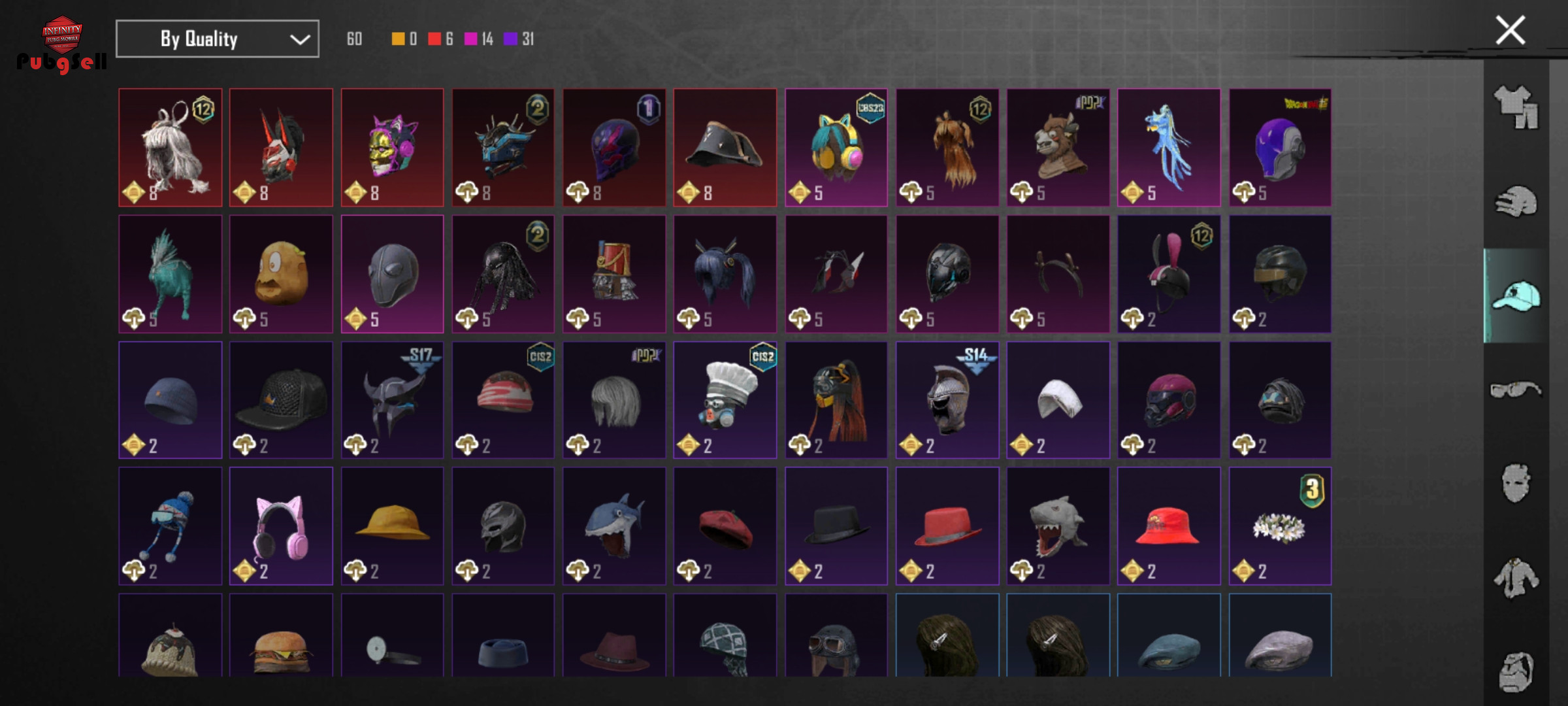
Task: Open the sunglasses category icon
Action: (x=1516, y=390)
